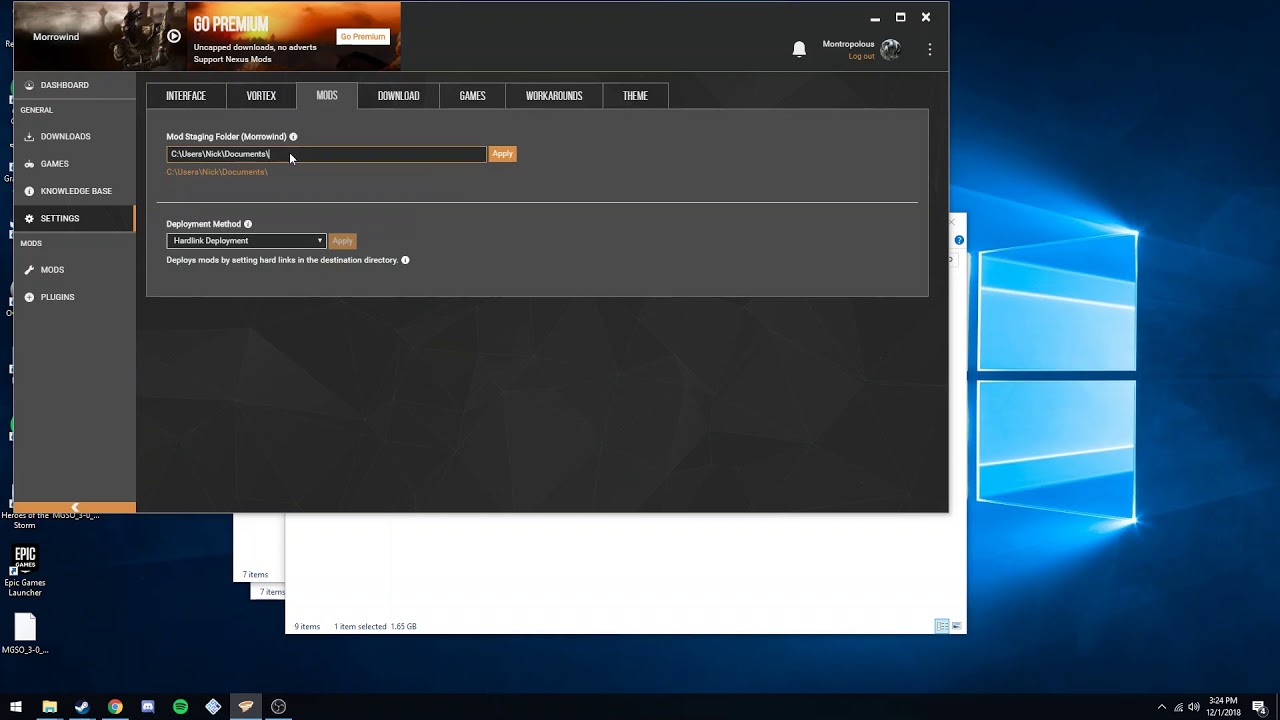Open info icon next to Mod Staging Folder
1280x720 pixels.
(x=293, y=137)
